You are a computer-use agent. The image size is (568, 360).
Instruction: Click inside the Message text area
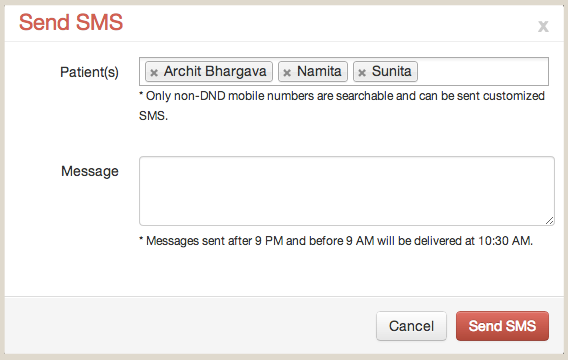(x=347, y=191)
